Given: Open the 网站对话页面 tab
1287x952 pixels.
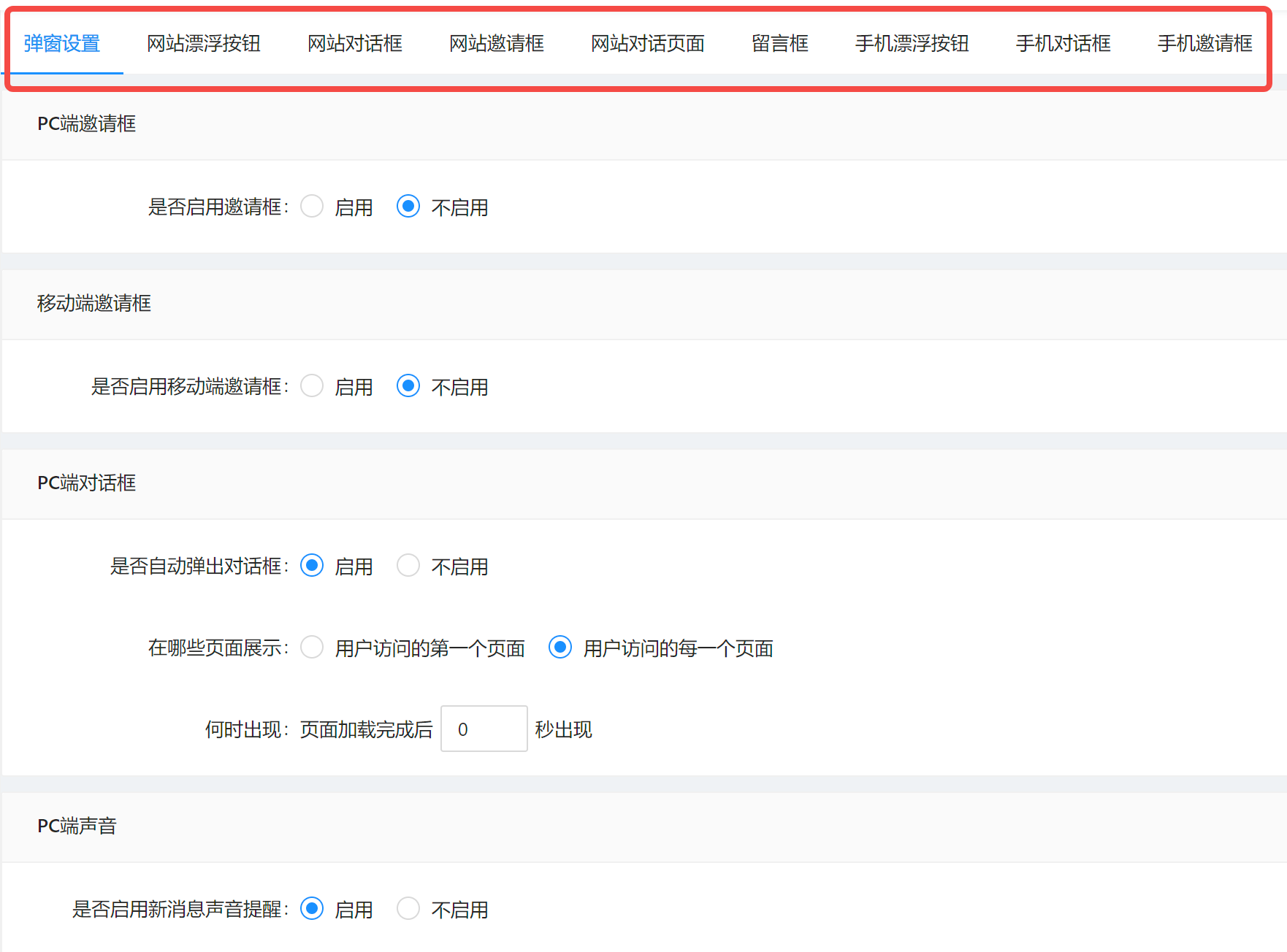Looking at the screenshot, I should tap(646, 44).
